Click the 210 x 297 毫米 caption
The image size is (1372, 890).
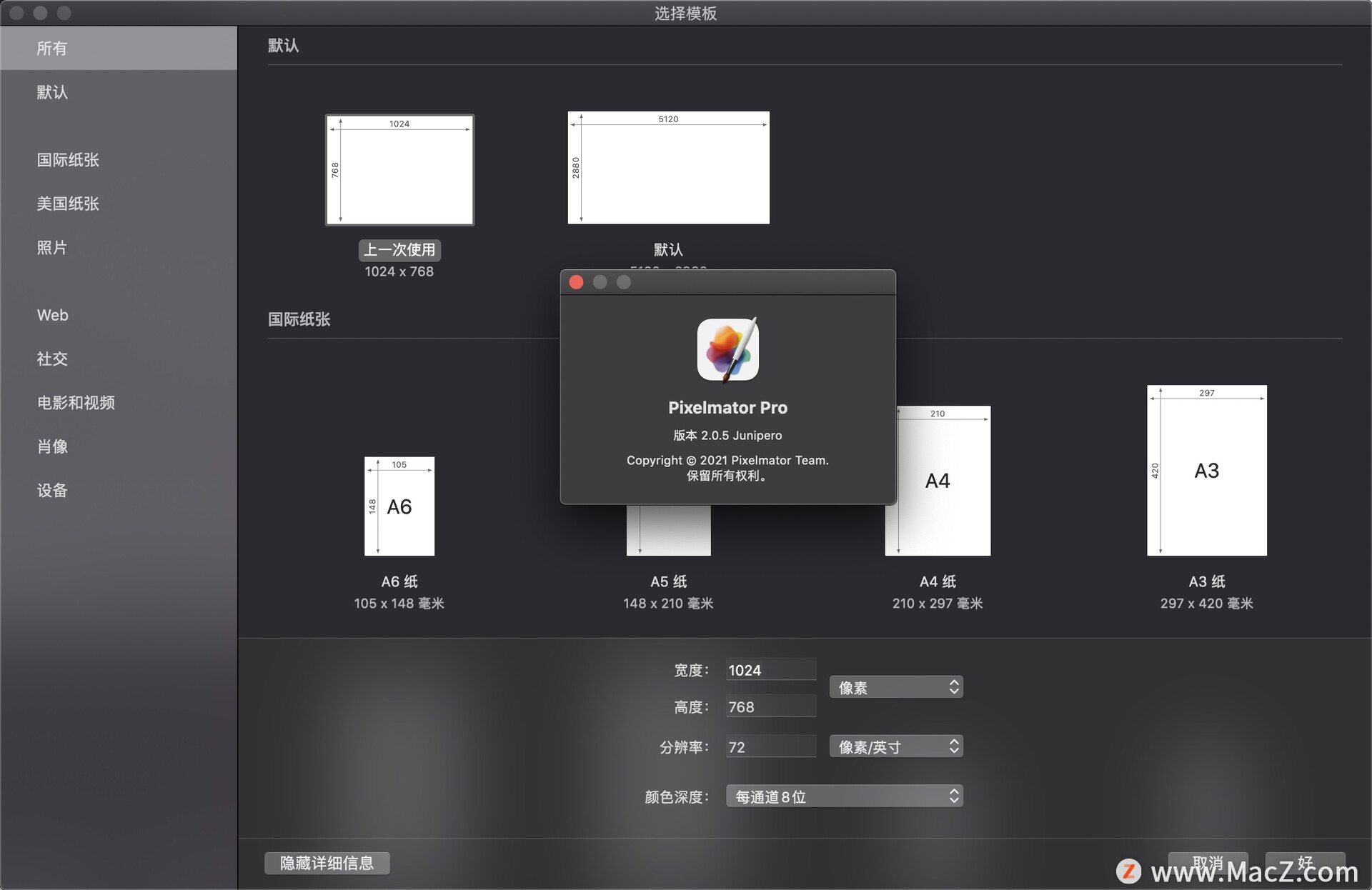[x=938, y=604]
